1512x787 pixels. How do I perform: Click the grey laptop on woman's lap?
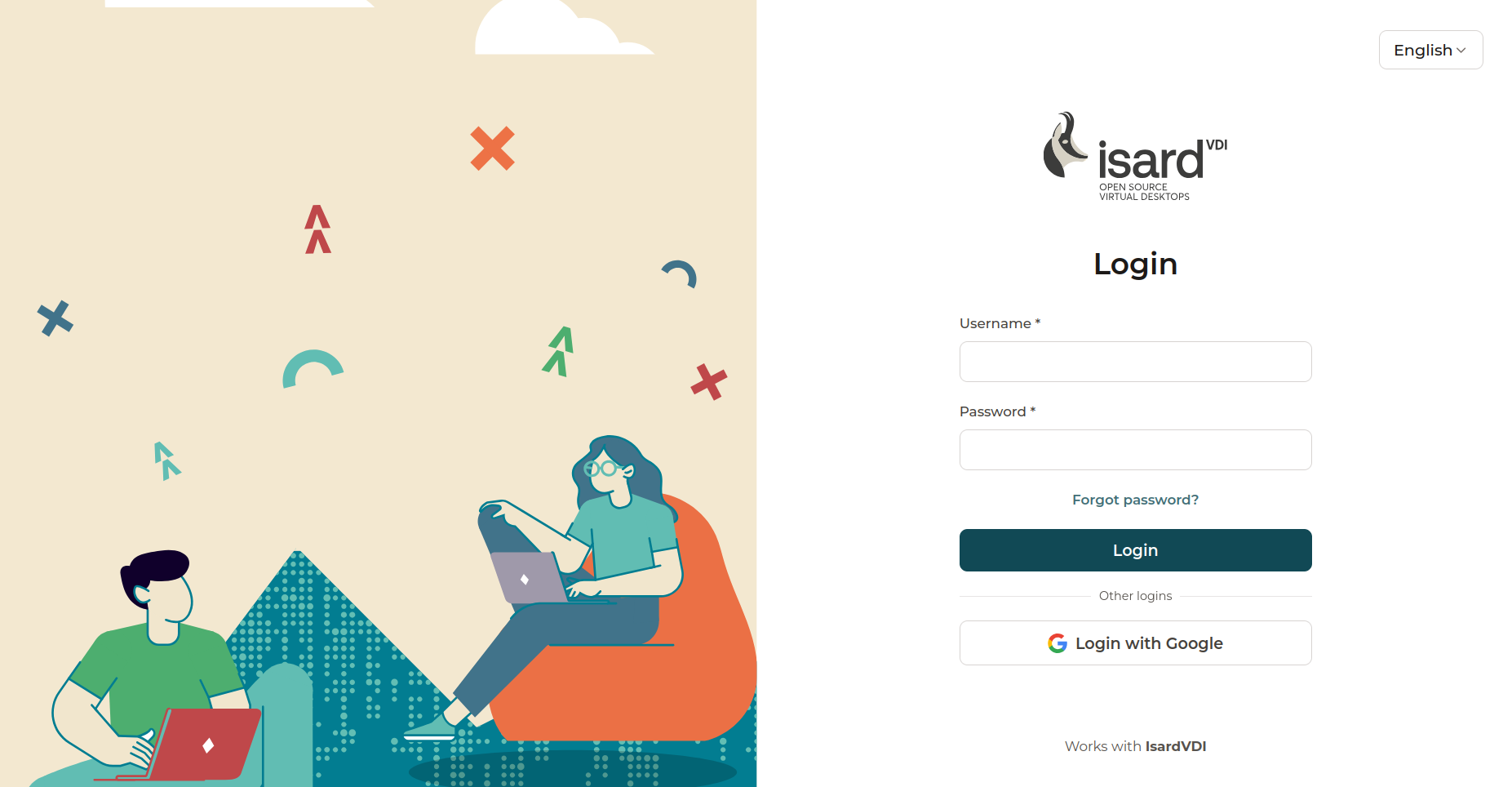[x=529, y=577]
